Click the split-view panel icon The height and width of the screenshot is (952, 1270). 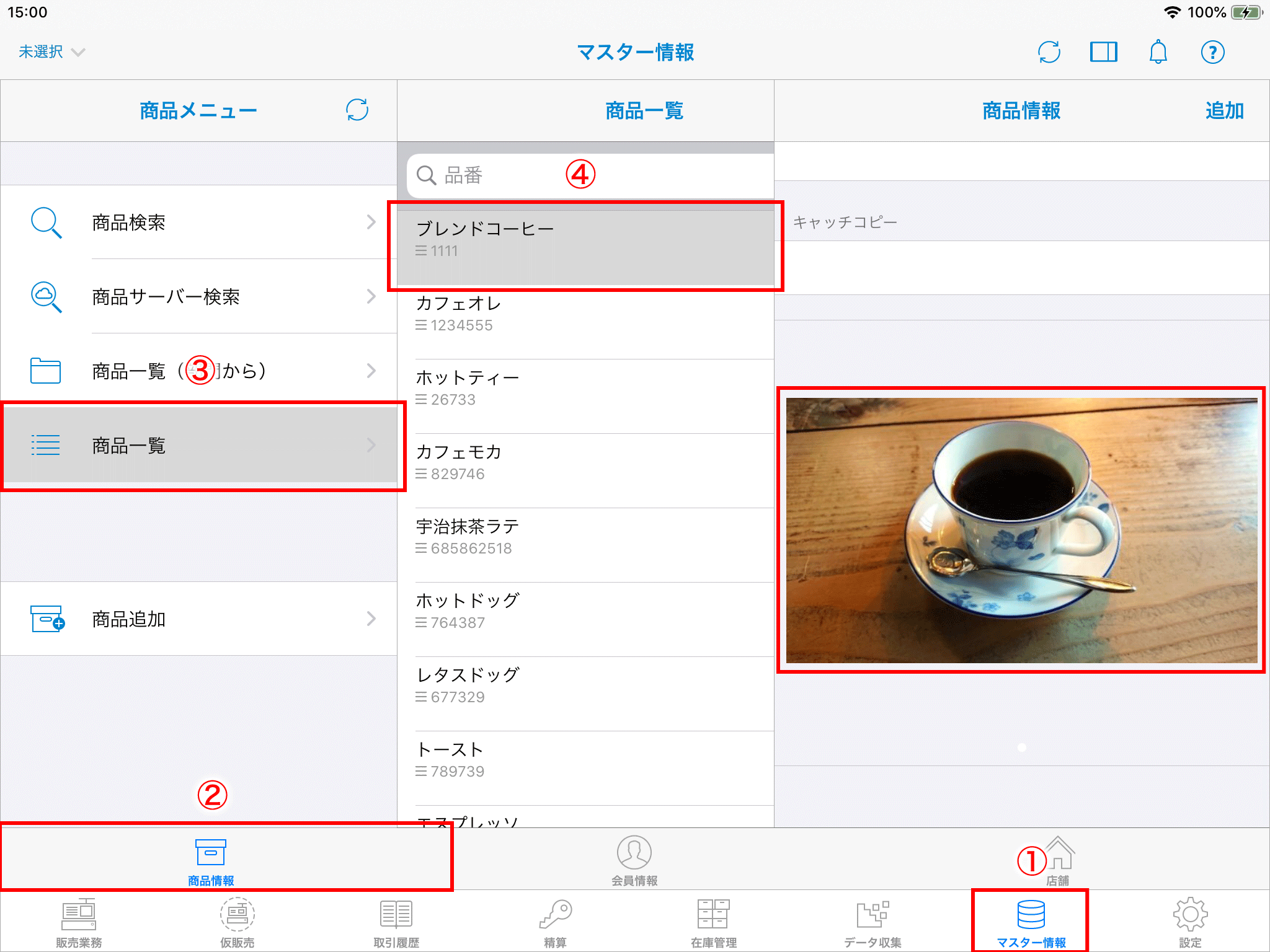(x=1103, y=52)
